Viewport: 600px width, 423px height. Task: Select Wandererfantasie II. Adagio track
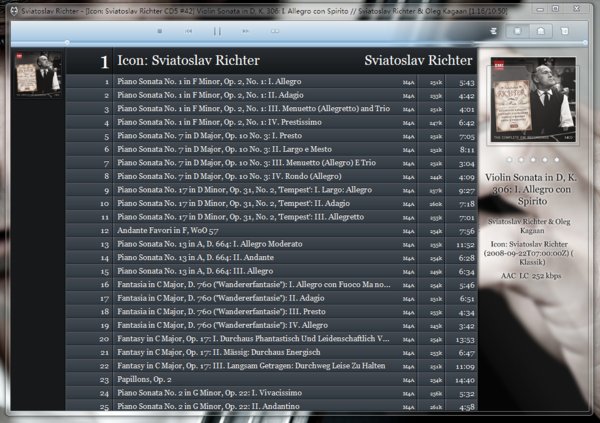pyautogui.click(x=271, y=298)
